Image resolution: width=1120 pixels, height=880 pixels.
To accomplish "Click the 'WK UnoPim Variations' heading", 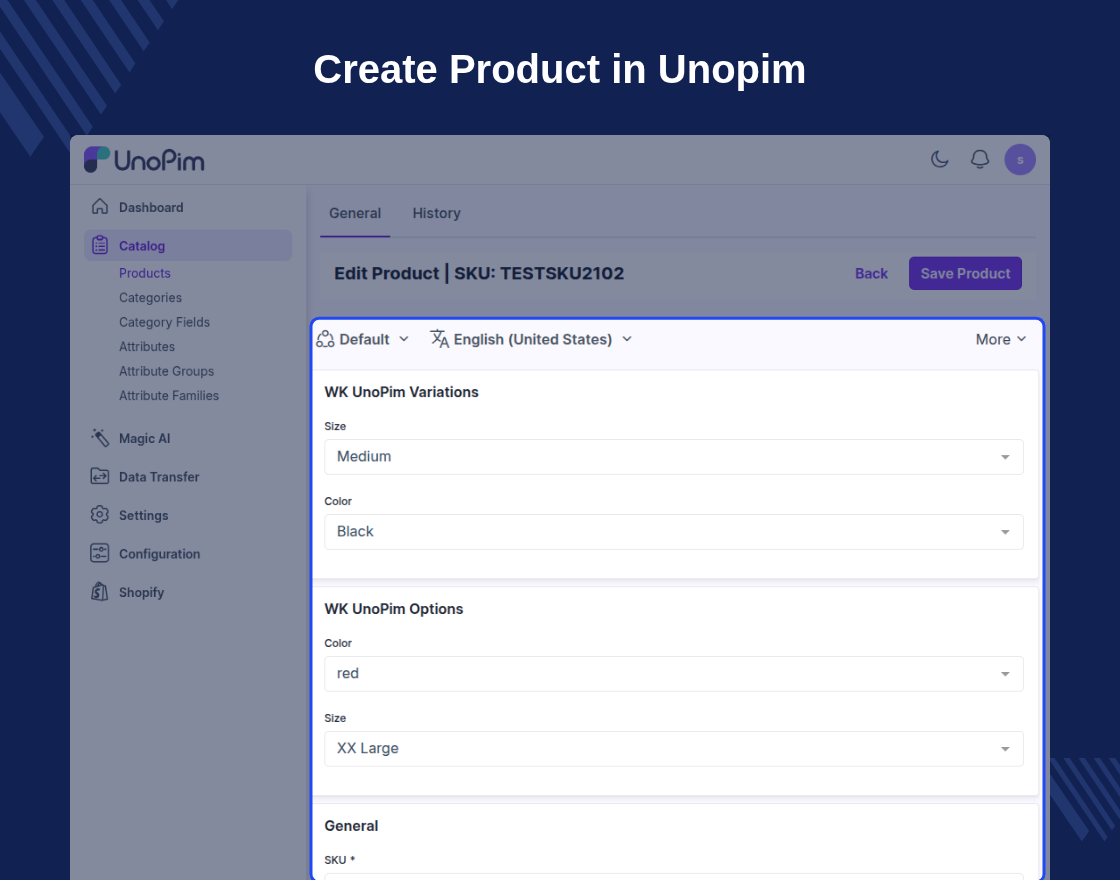I will (401, 392).
